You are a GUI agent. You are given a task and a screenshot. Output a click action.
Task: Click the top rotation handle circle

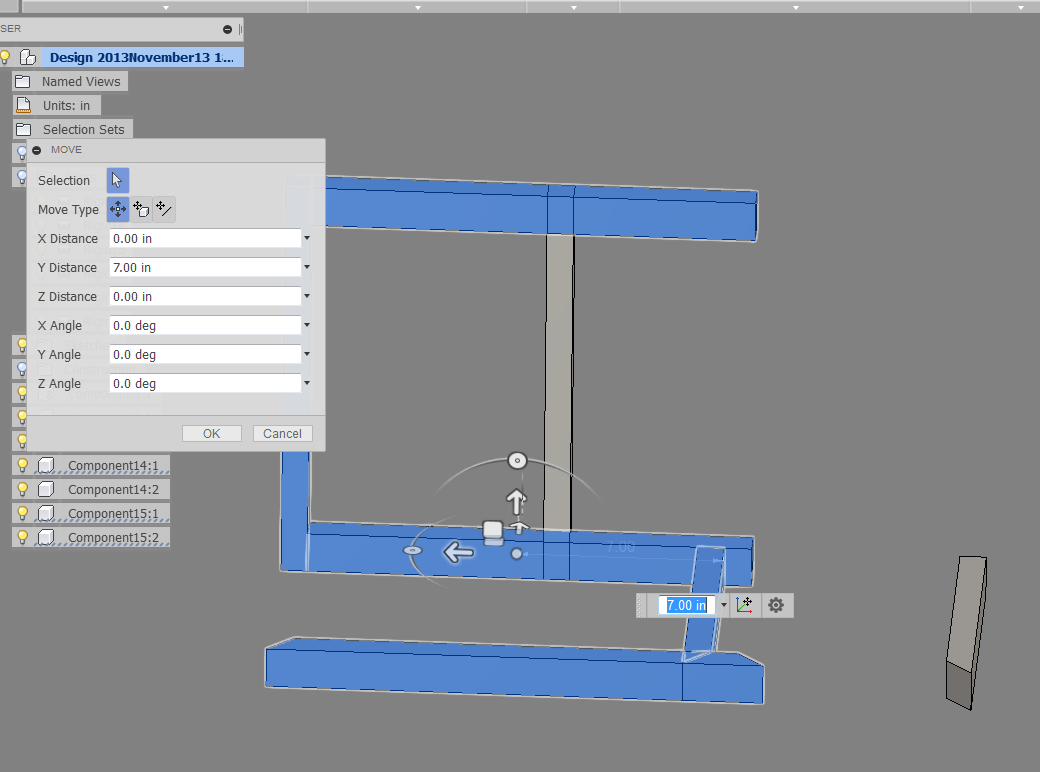point(517,460)
